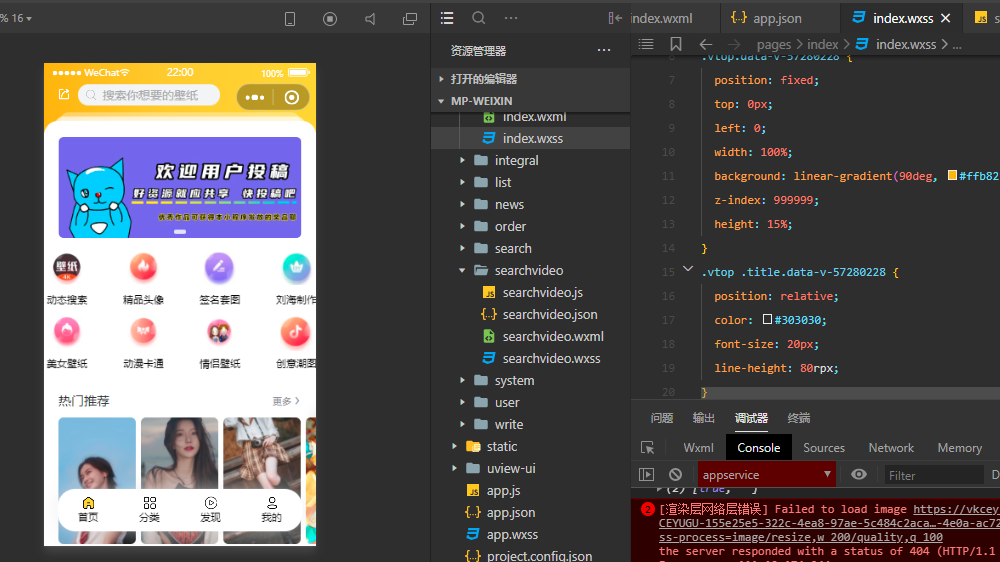The image size is (1000, 562).
Task: Open 动态搜索 category icon
Action: tap(66, 267)
